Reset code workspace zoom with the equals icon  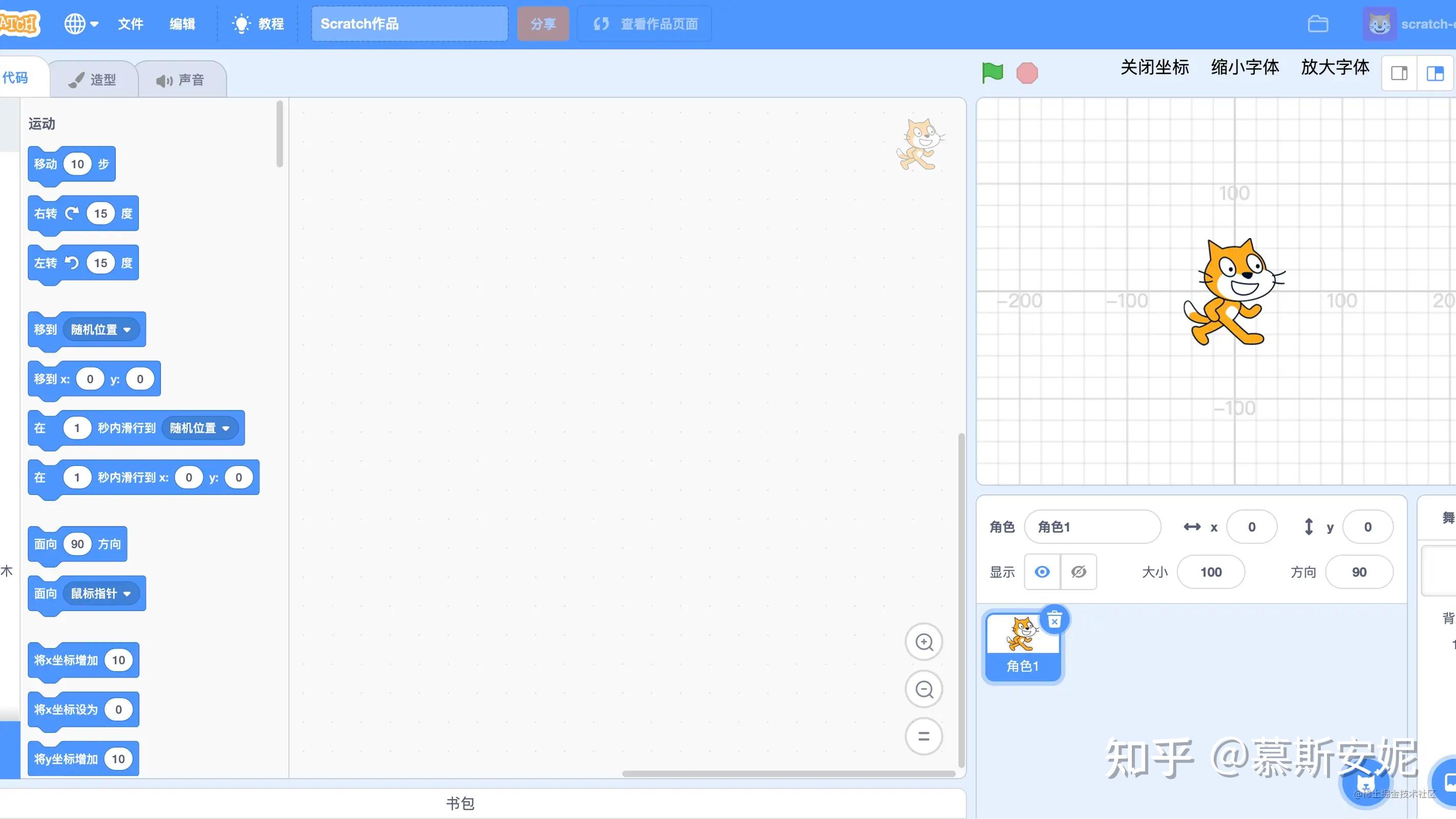pos(923,736)
